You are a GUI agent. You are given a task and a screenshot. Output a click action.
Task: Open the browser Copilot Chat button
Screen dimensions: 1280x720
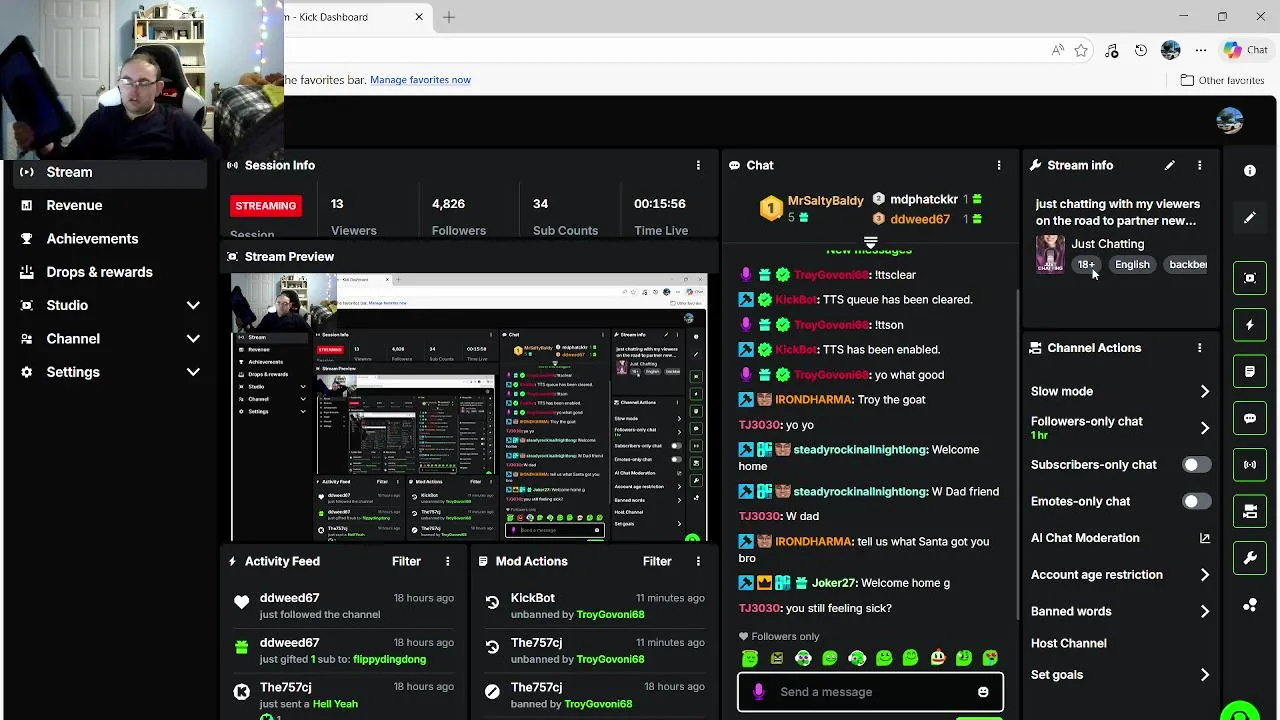point(1245,50)
